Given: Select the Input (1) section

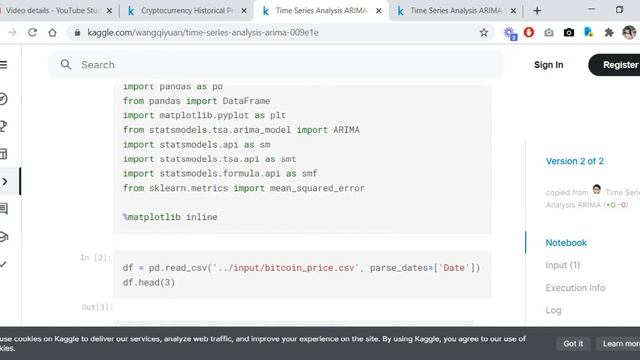Looking at the screenshot, I should (x=562, y=265).
